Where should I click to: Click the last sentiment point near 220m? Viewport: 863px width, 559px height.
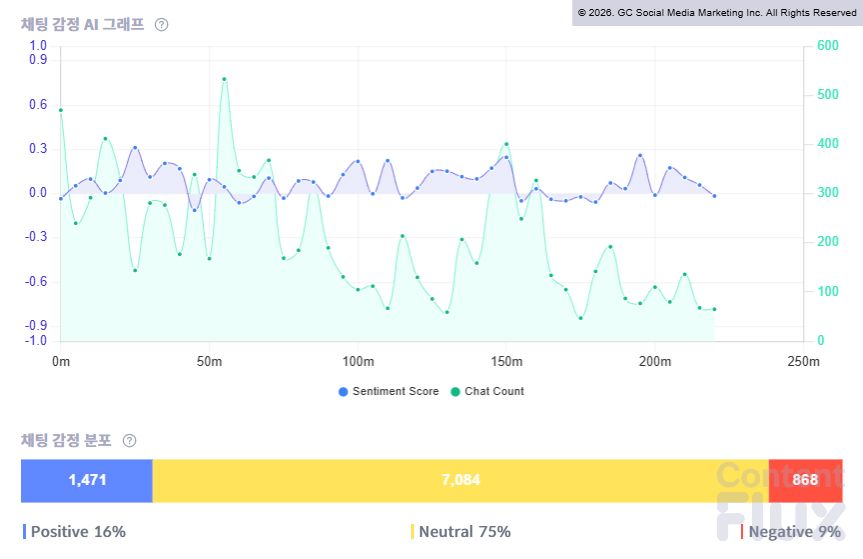[x=714, y=196]
